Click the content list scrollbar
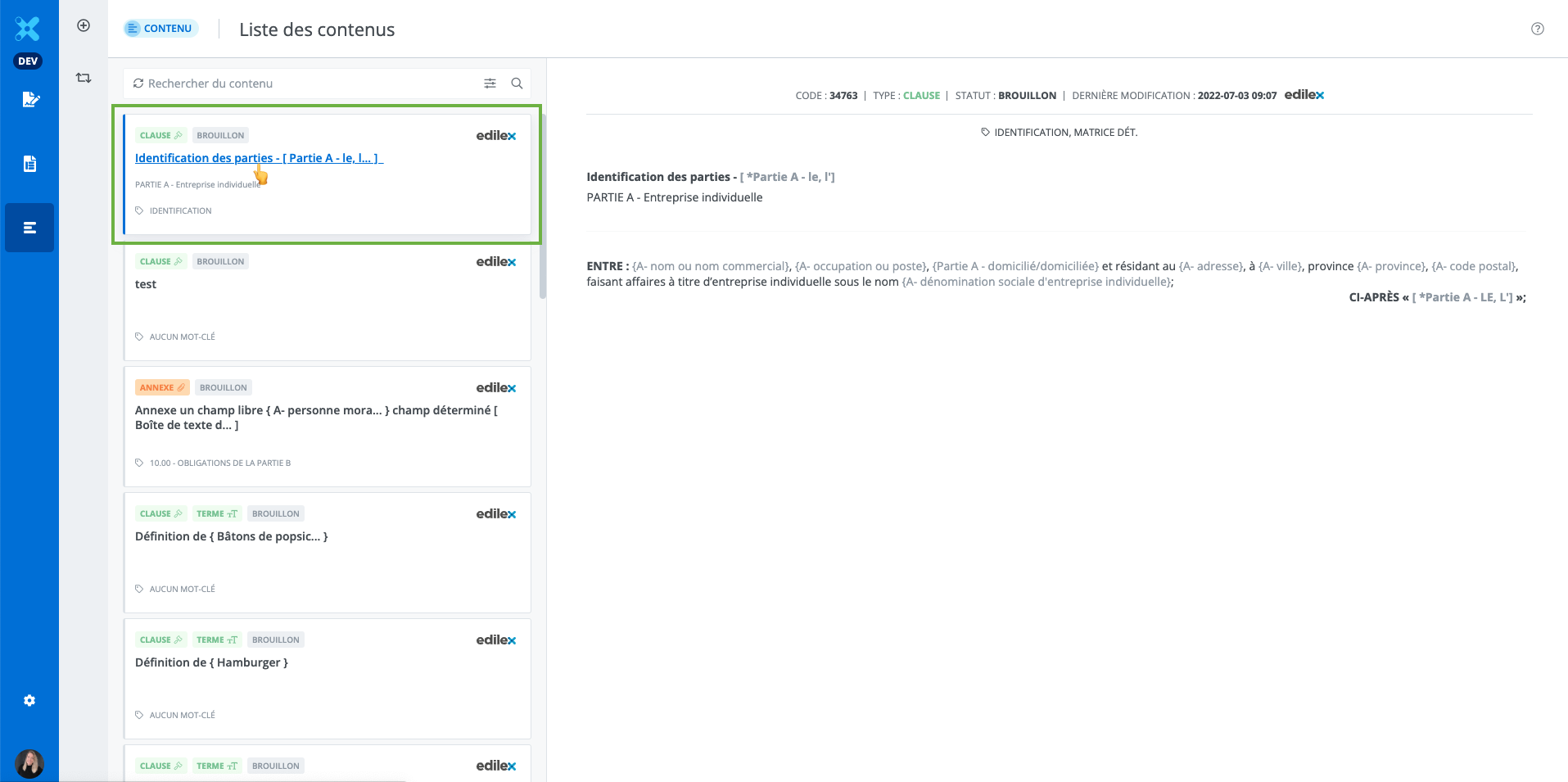1568x782 pixels. click(x=542, y=205)
